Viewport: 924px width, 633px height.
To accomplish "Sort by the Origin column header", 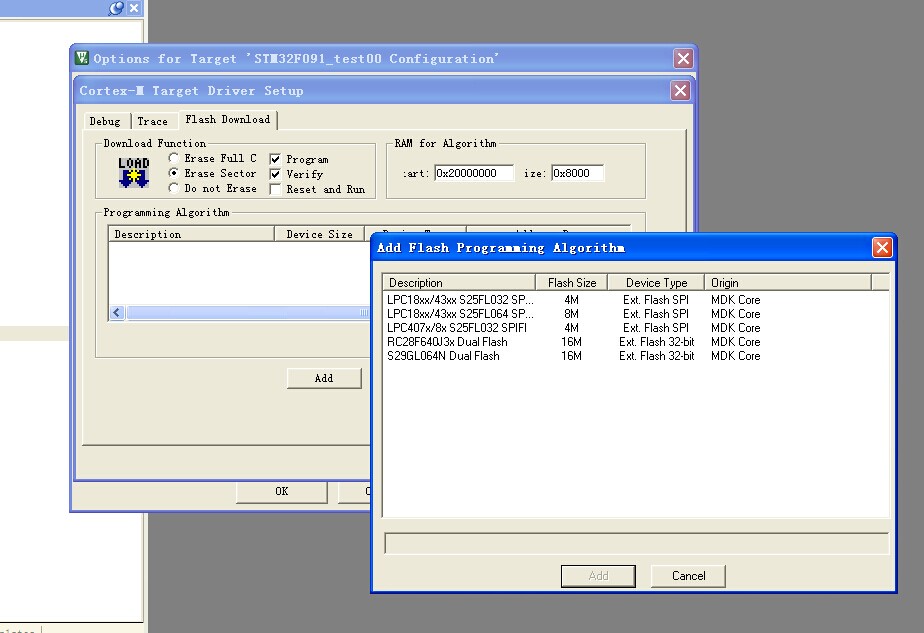I will [x=788, y=283].
